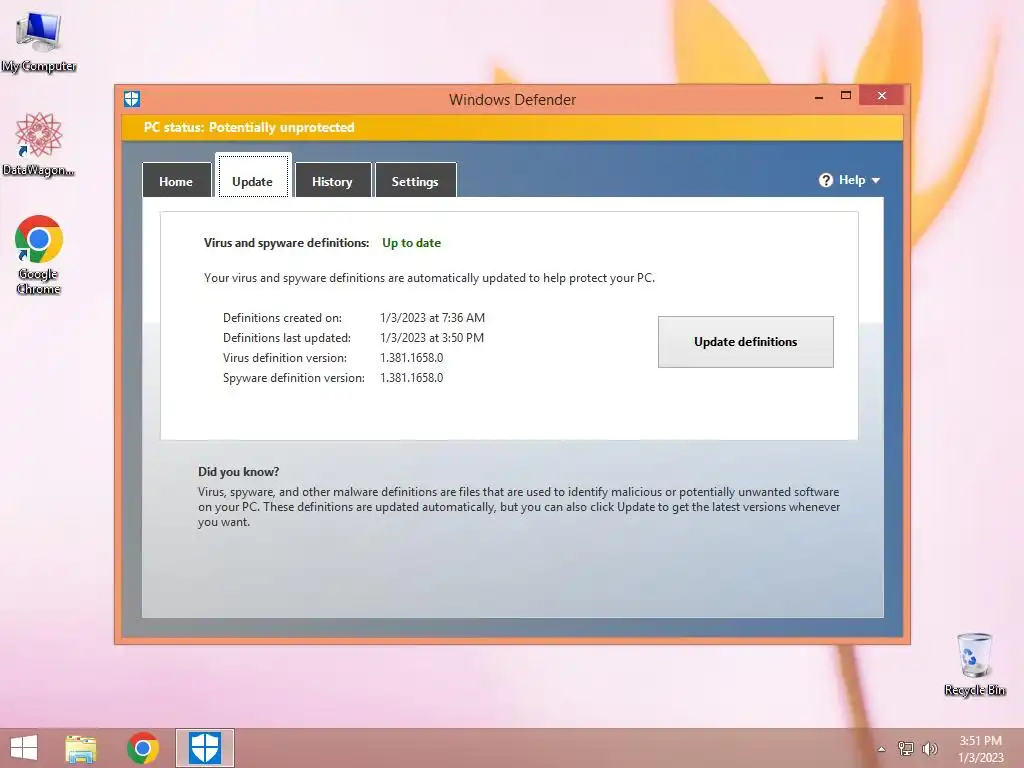Show hidden tray icons arrow

(x=882, y=749)
